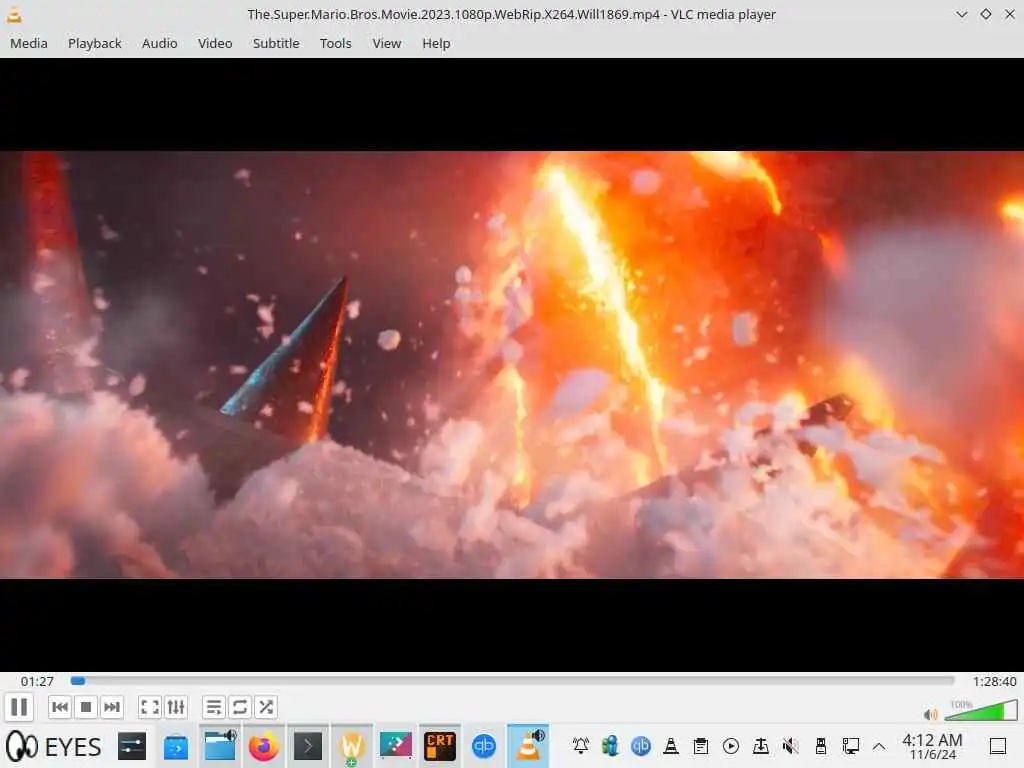The image size is (1024, 768).
Task: Launch Firefox from the taskbar
Action: [x=264, y=746]
